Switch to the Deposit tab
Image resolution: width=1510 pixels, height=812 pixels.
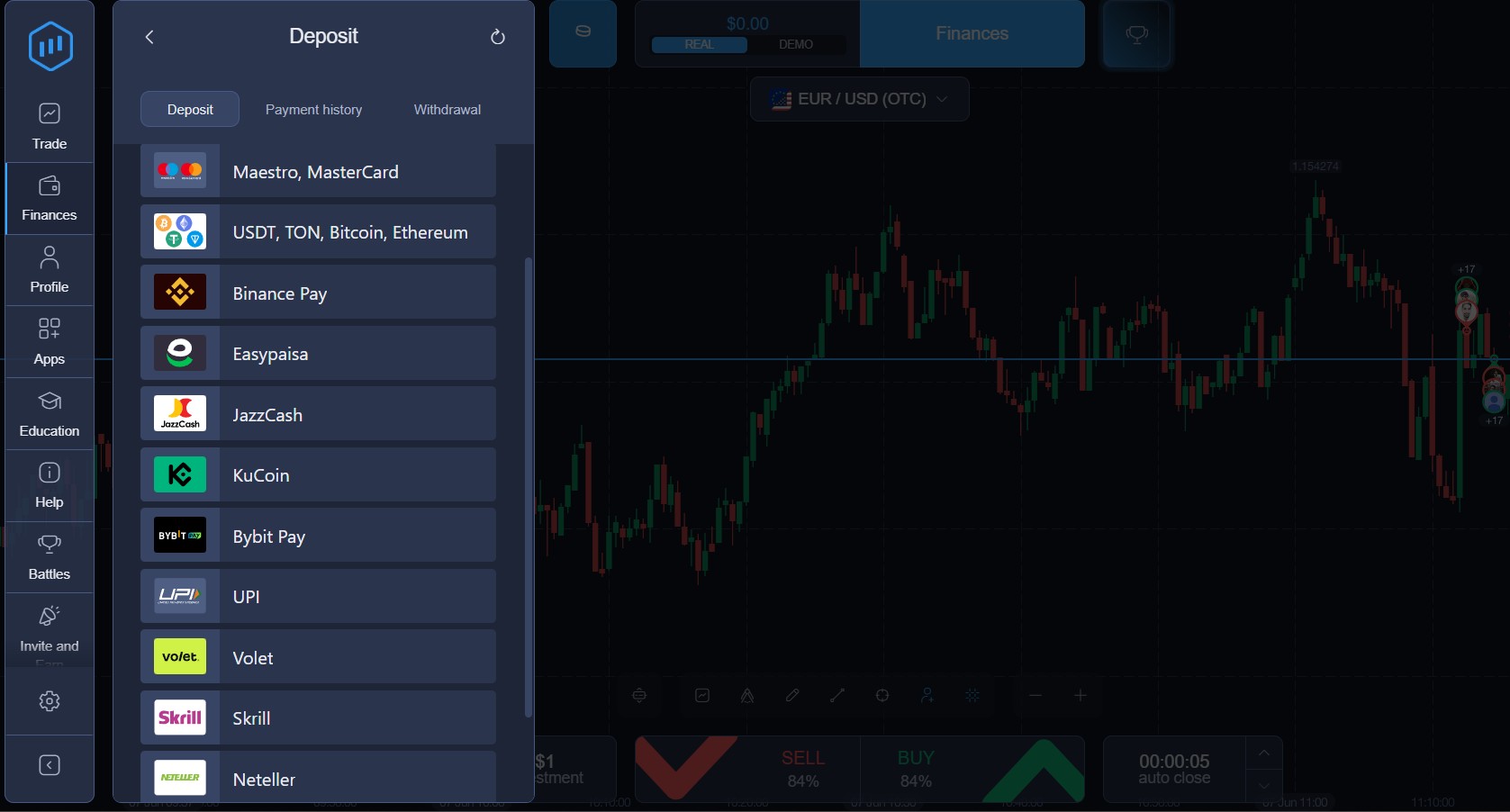(x=190, y=109)
